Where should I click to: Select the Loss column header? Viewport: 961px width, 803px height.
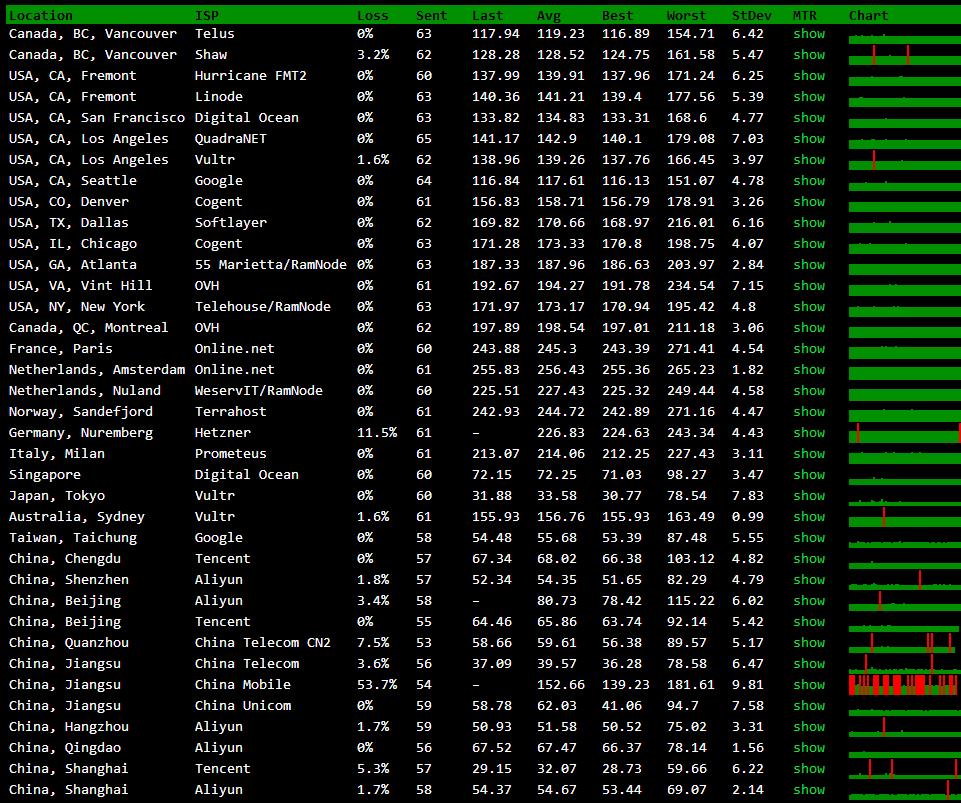(373, 15)
